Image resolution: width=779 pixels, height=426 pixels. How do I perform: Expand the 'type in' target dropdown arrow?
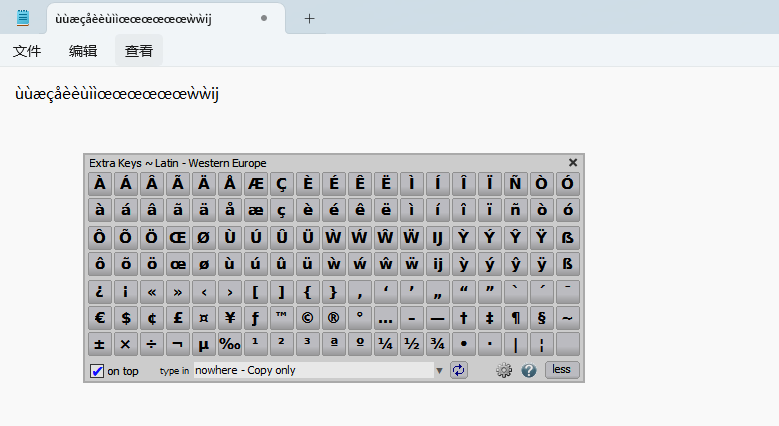(x=439, y=371)
